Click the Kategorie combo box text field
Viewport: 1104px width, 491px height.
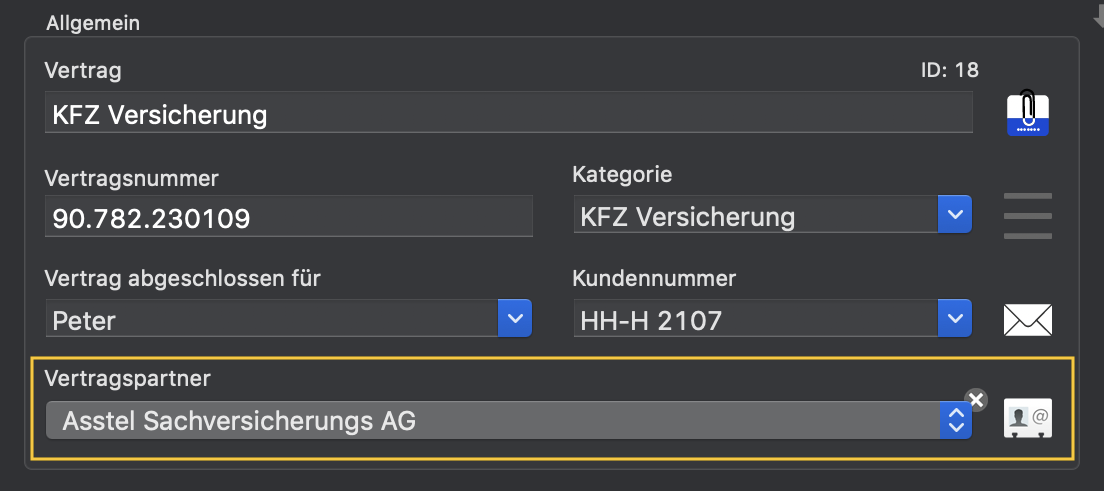[756, 214]
